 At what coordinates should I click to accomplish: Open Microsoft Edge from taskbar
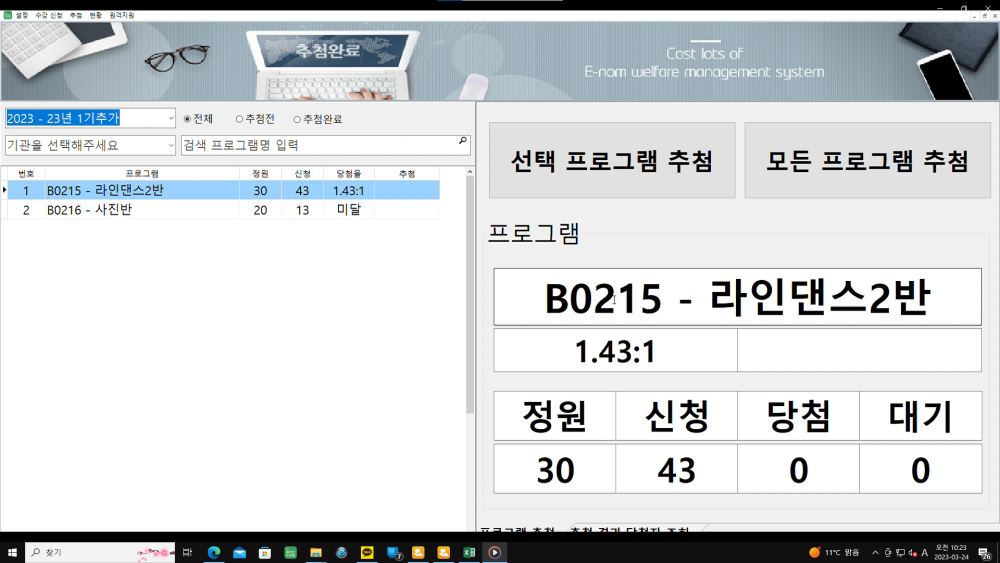click(x=214, y=552)
